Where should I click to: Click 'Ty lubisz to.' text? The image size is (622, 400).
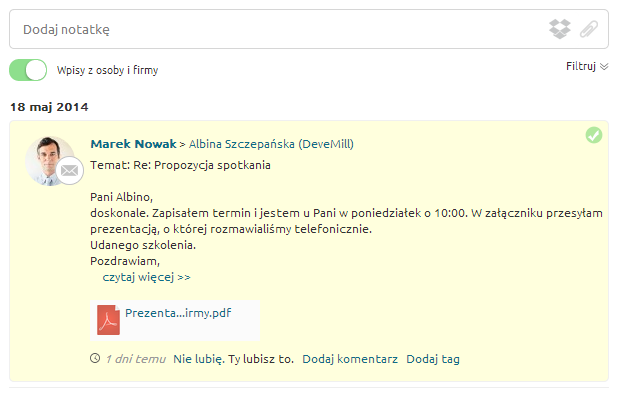(x=261, y=359)
